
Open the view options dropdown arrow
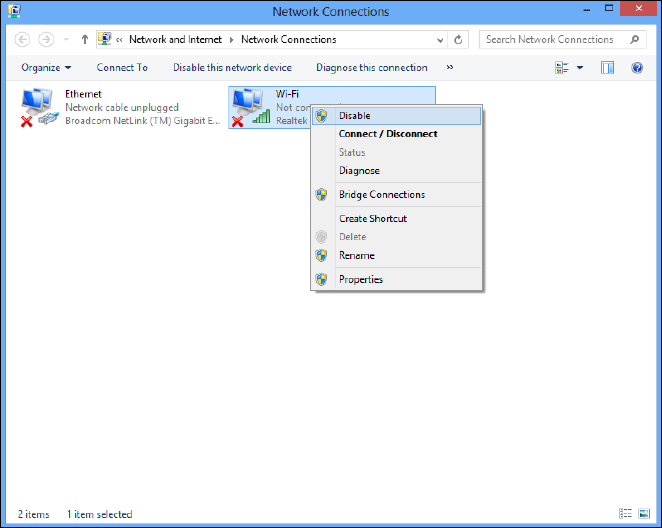click(x=580, y=68)
